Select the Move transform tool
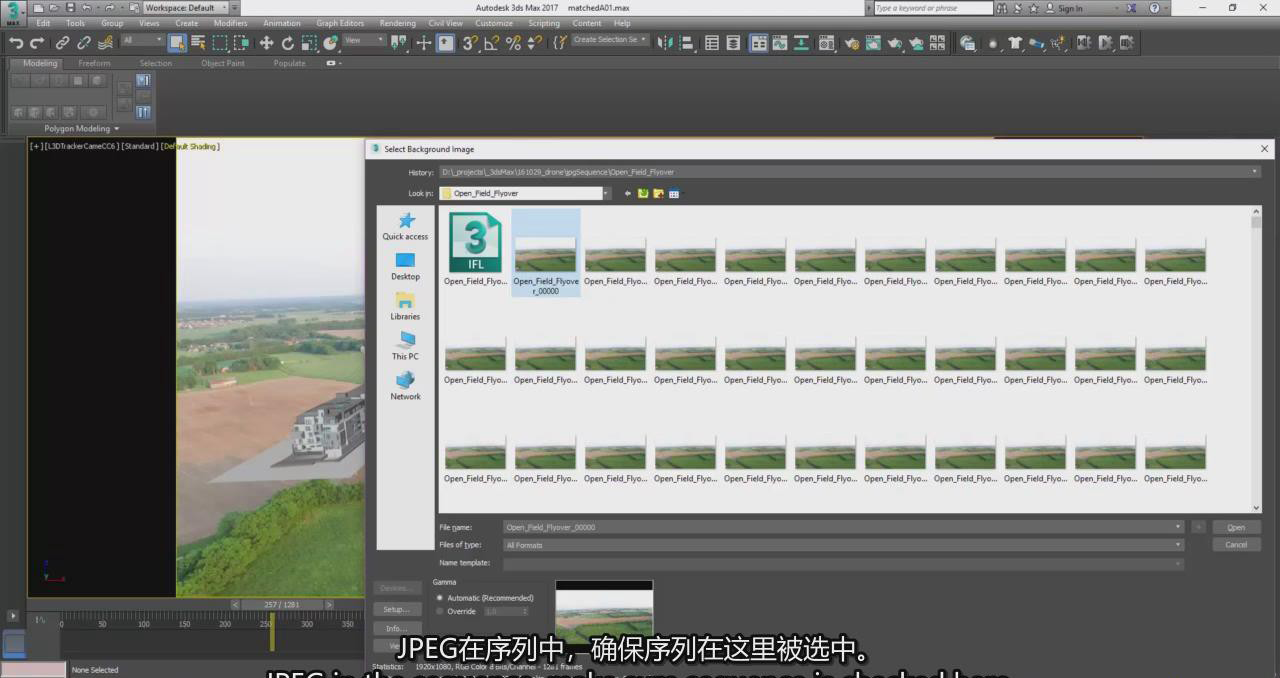 coord(266,43)
